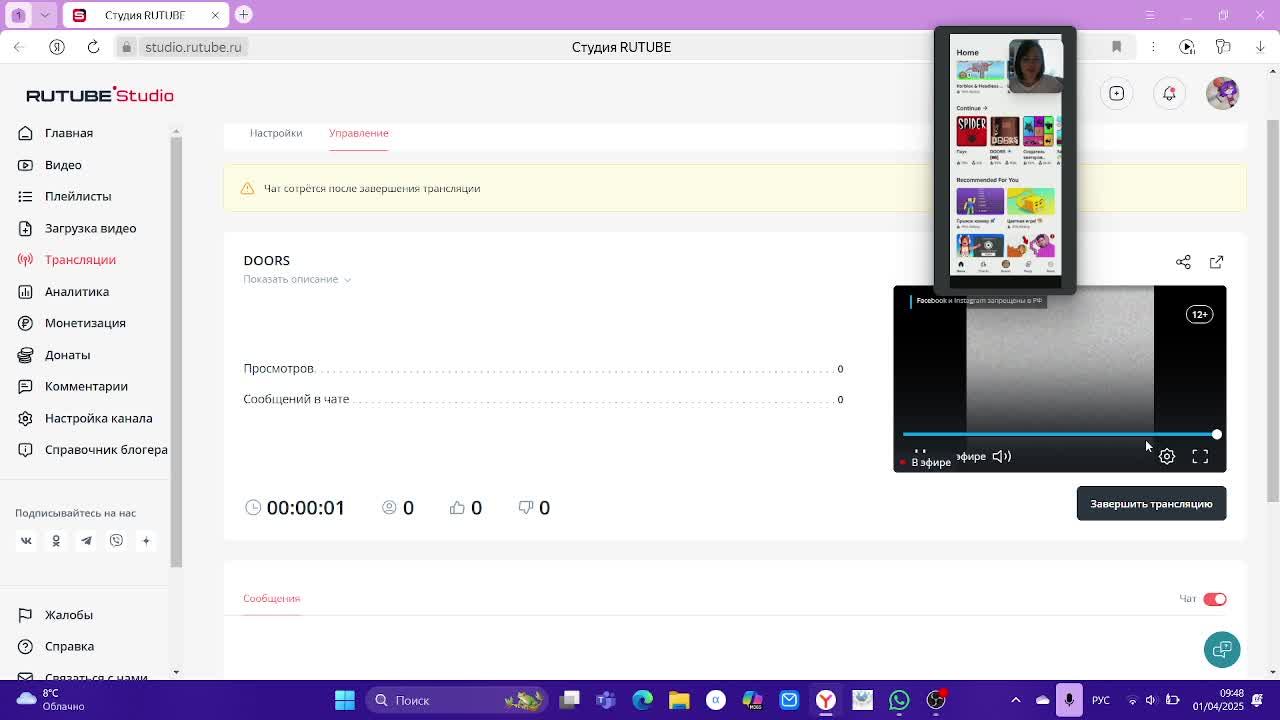Expand Показать описание under DOORS
This screenshot has width=1280, height=720.
[x=297, y=279]
